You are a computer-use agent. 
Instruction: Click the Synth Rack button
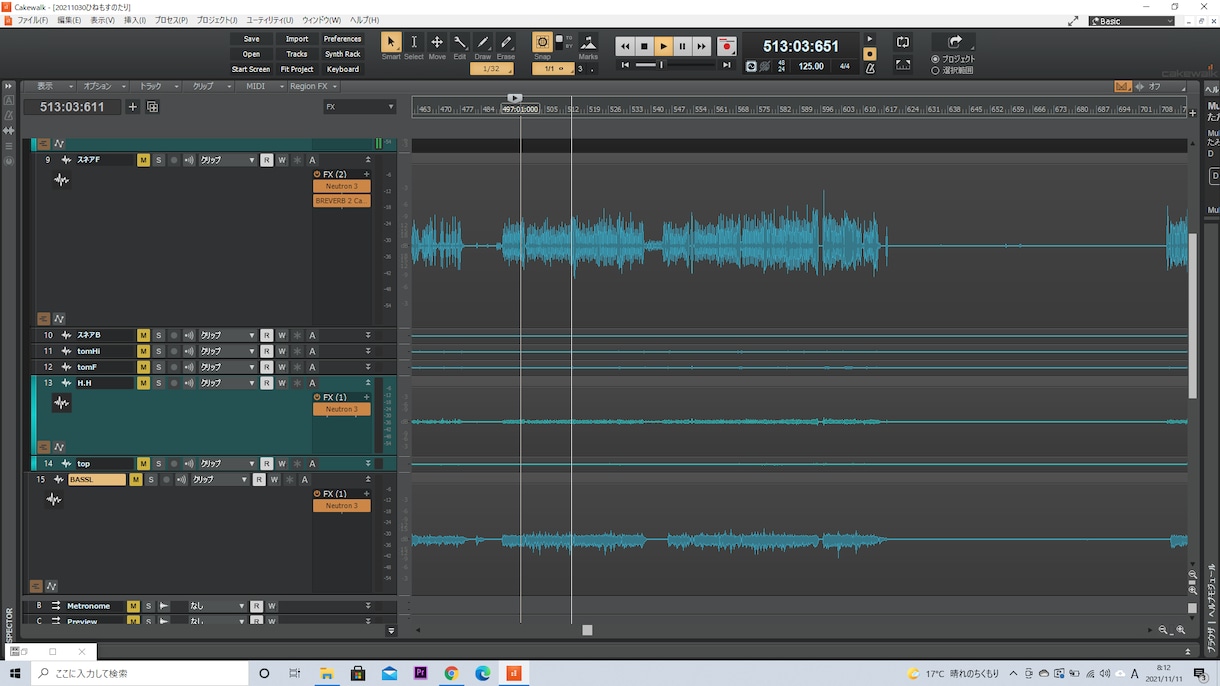click(342, 54)
